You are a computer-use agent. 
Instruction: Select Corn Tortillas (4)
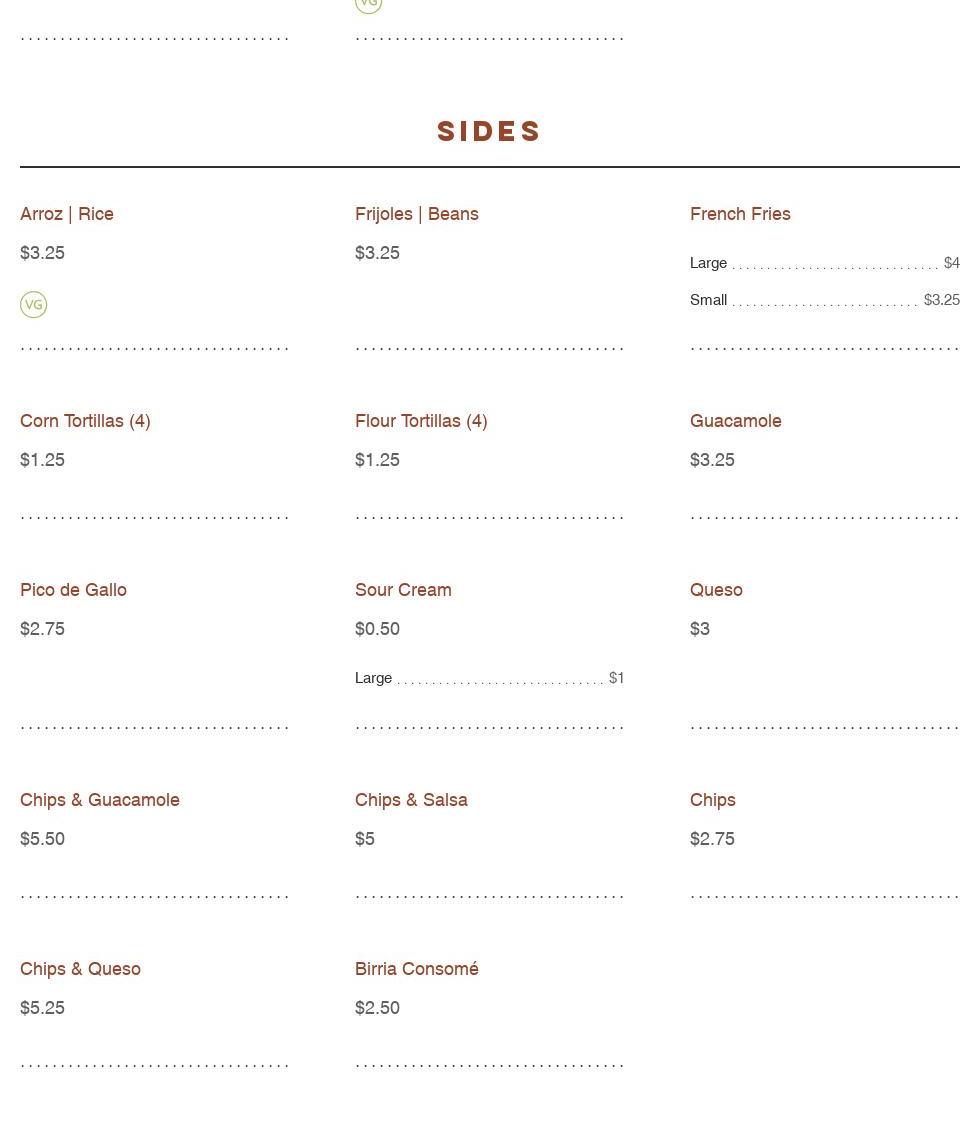(85, 421)
